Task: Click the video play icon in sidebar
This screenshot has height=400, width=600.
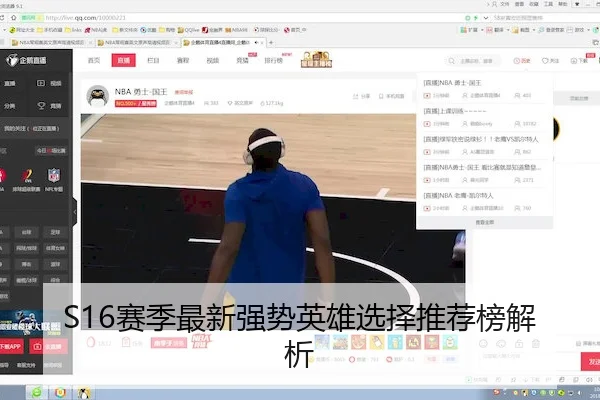Action: pos(41,83)
